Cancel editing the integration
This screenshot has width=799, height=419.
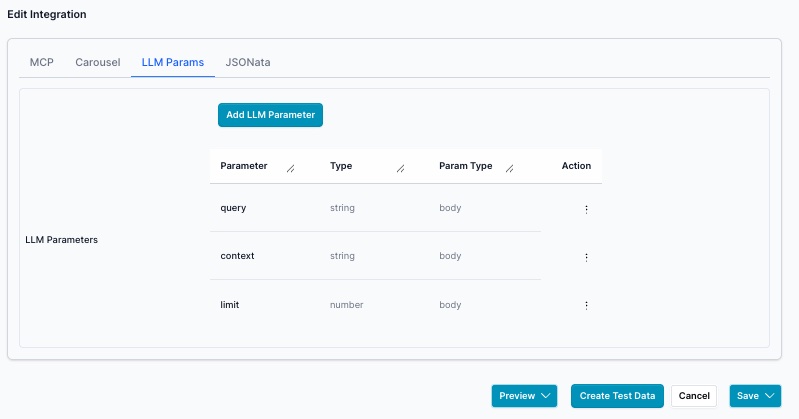(x=694, y=396)
